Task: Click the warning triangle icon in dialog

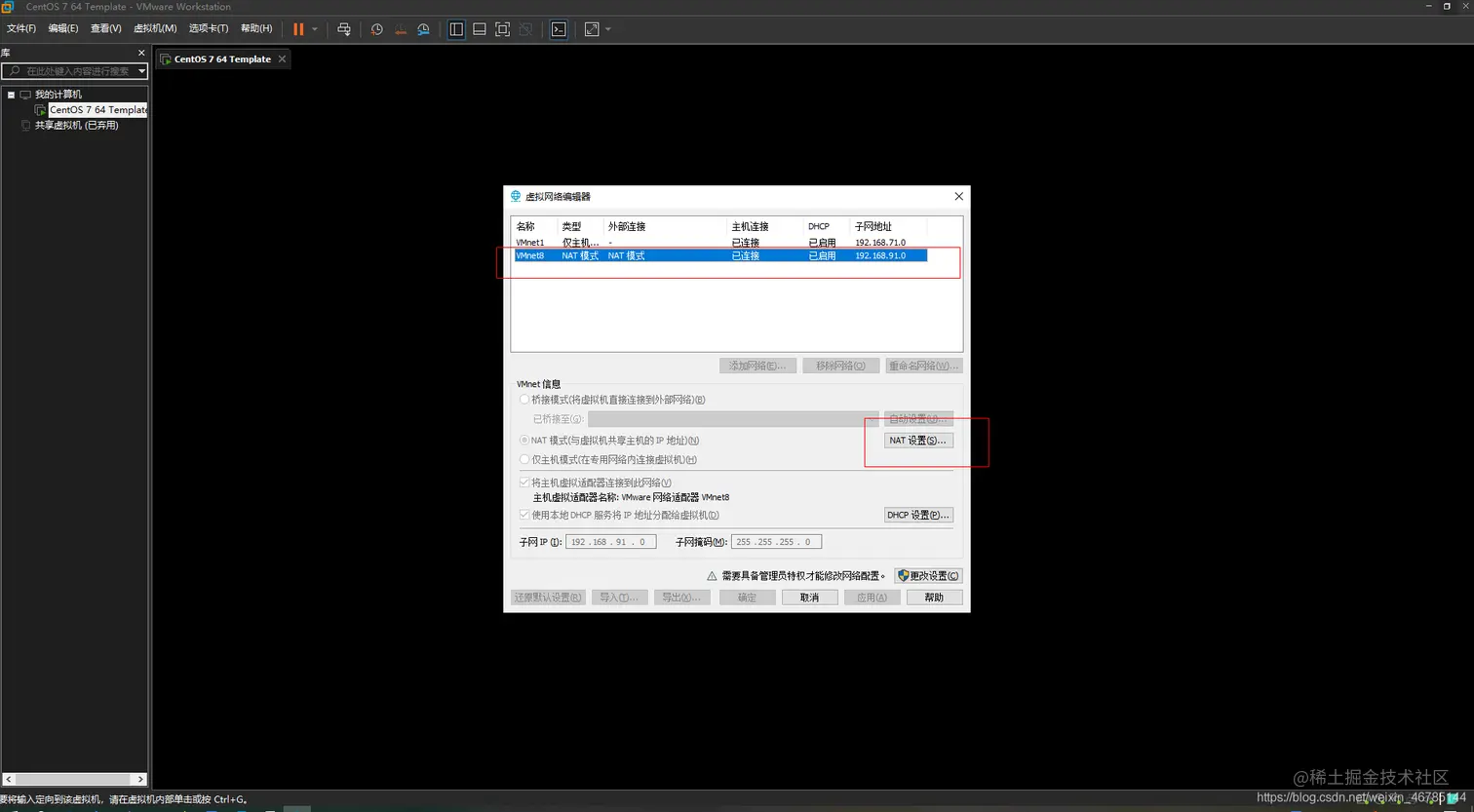Action: [x=712, y=576]
